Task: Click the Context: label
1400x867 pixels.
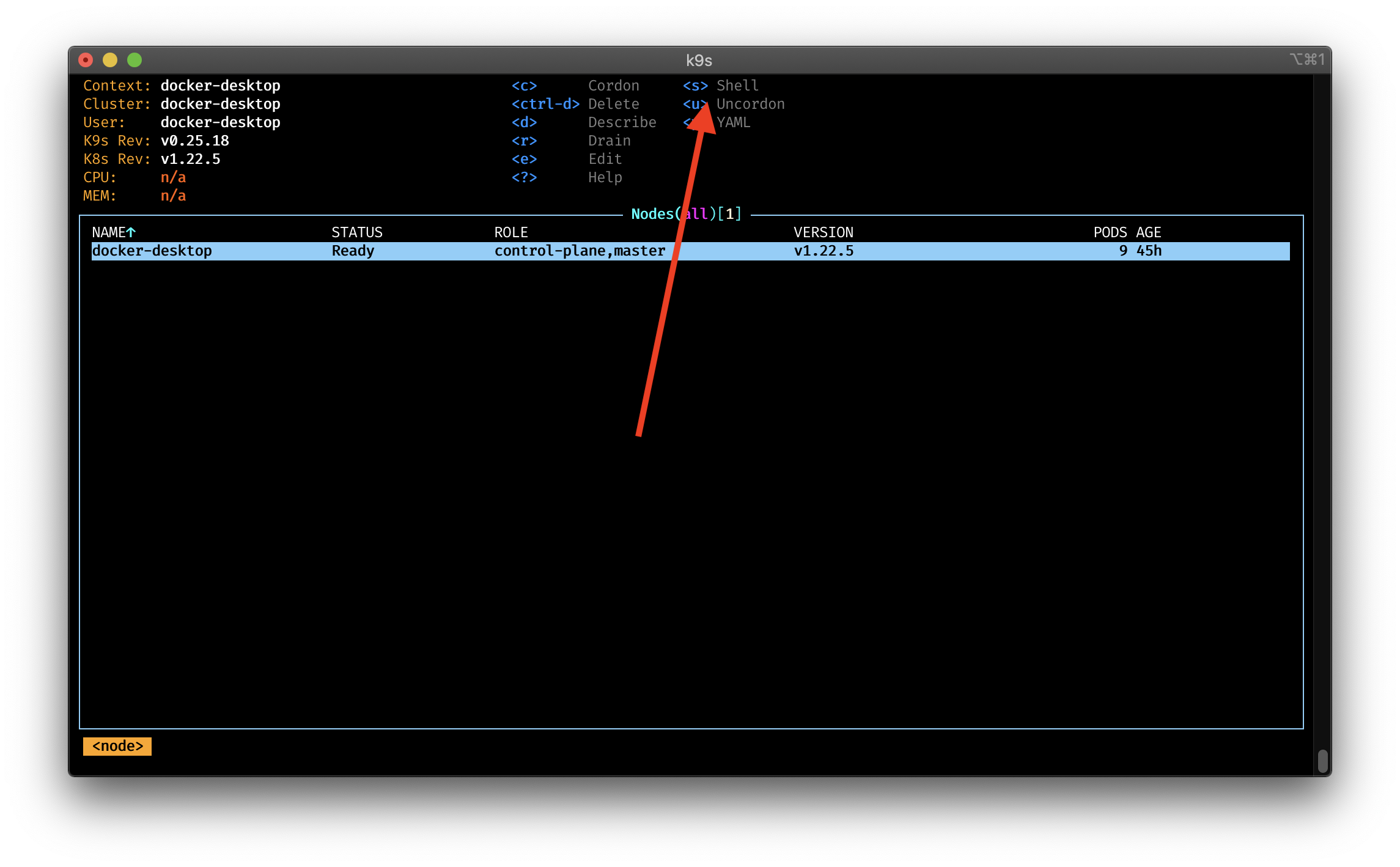Action: pyautogui.click(x=117, y=86)
